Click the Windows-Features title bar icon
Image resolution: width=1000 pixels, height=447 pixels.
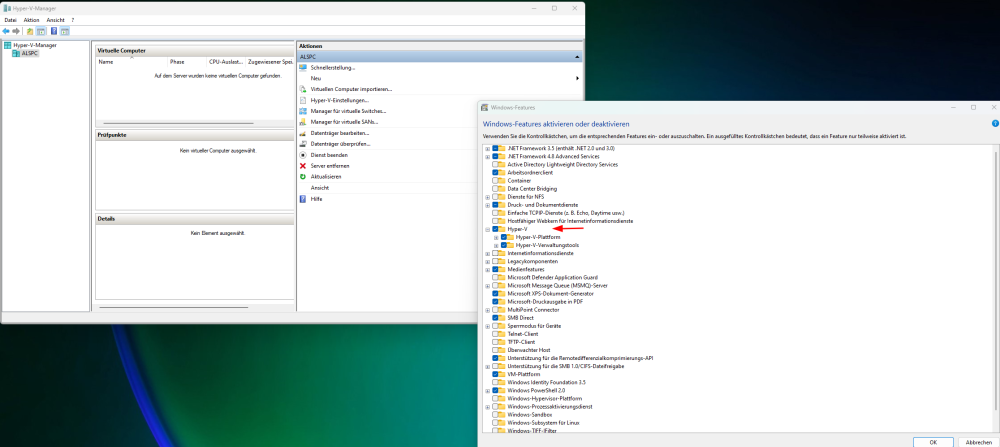coord(485,108)
